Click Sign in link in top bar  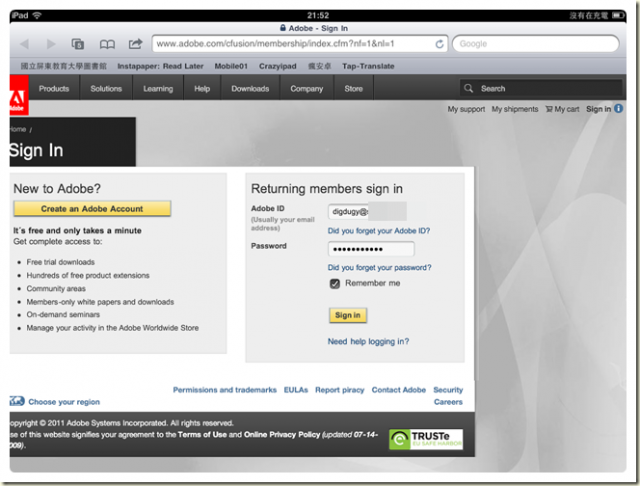[598, 109]
